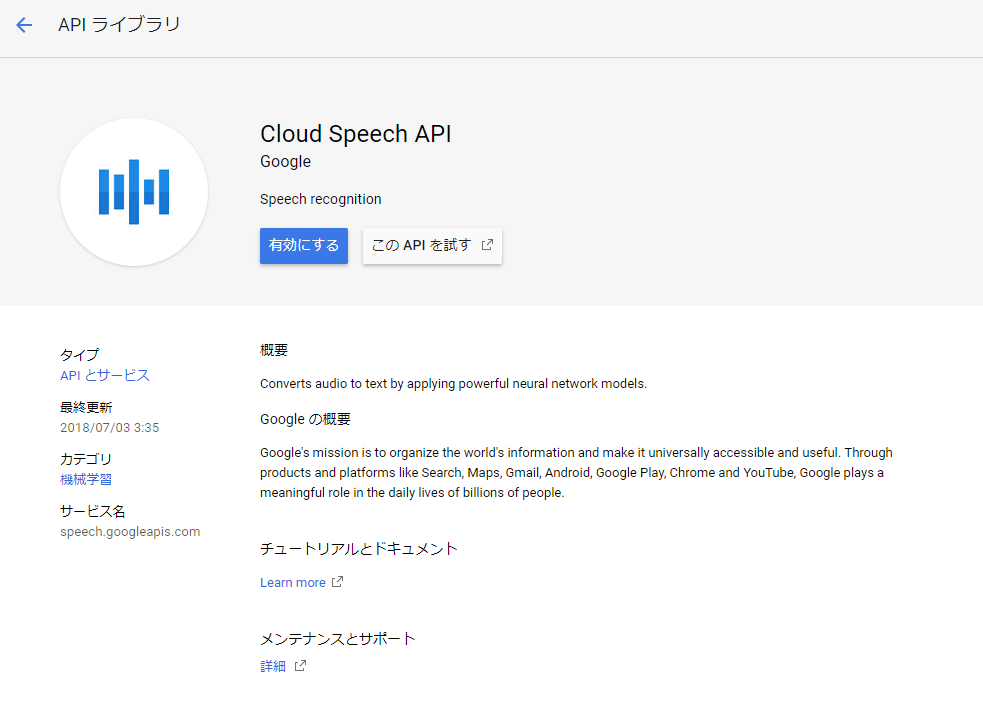This screenshot has width=983, height=714.
Task: Click external-link icon in この API を試す button
Action: (487, 245)
